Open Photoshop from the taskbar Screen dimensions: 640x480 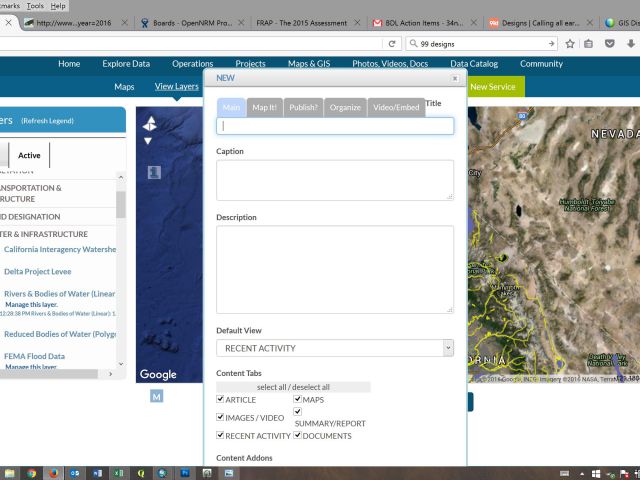[x=185, y=473]
